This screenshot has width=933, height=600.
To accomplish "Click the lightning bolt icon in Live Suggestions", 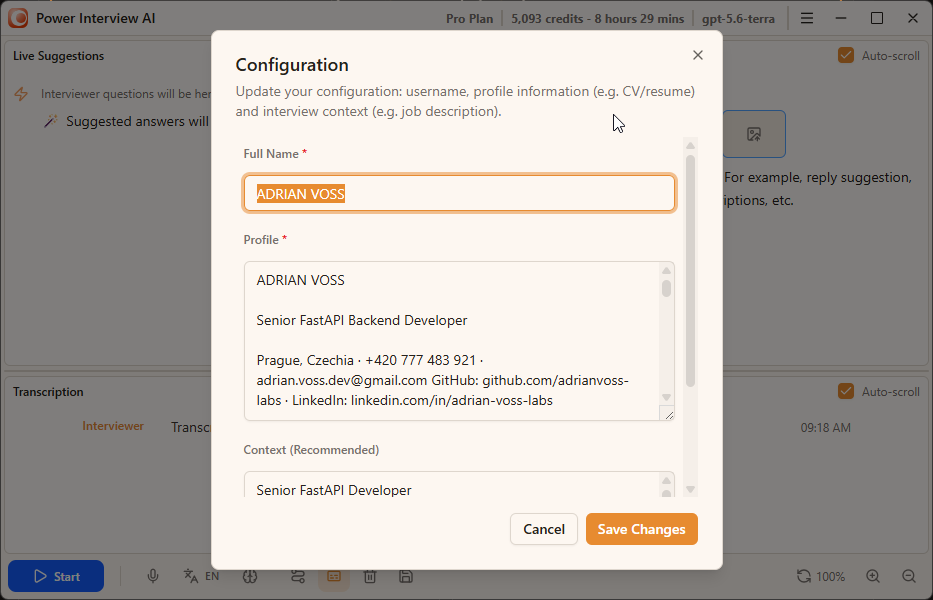I will tap(21, 94).
